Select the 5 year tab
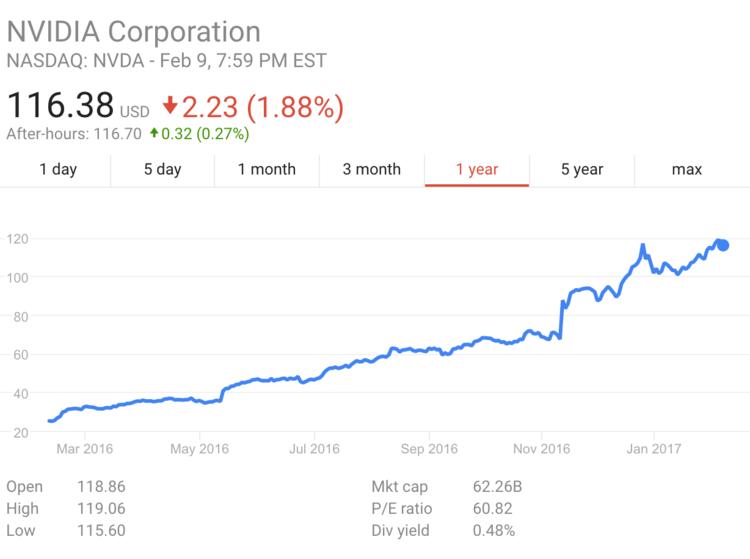This screenshot has width=750, height=559. click(581, 169)
